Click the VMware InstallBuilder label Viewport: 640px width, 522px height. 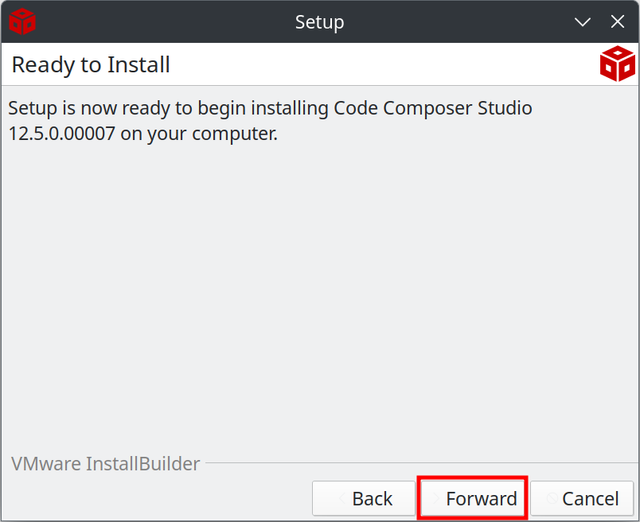[106, 464]
